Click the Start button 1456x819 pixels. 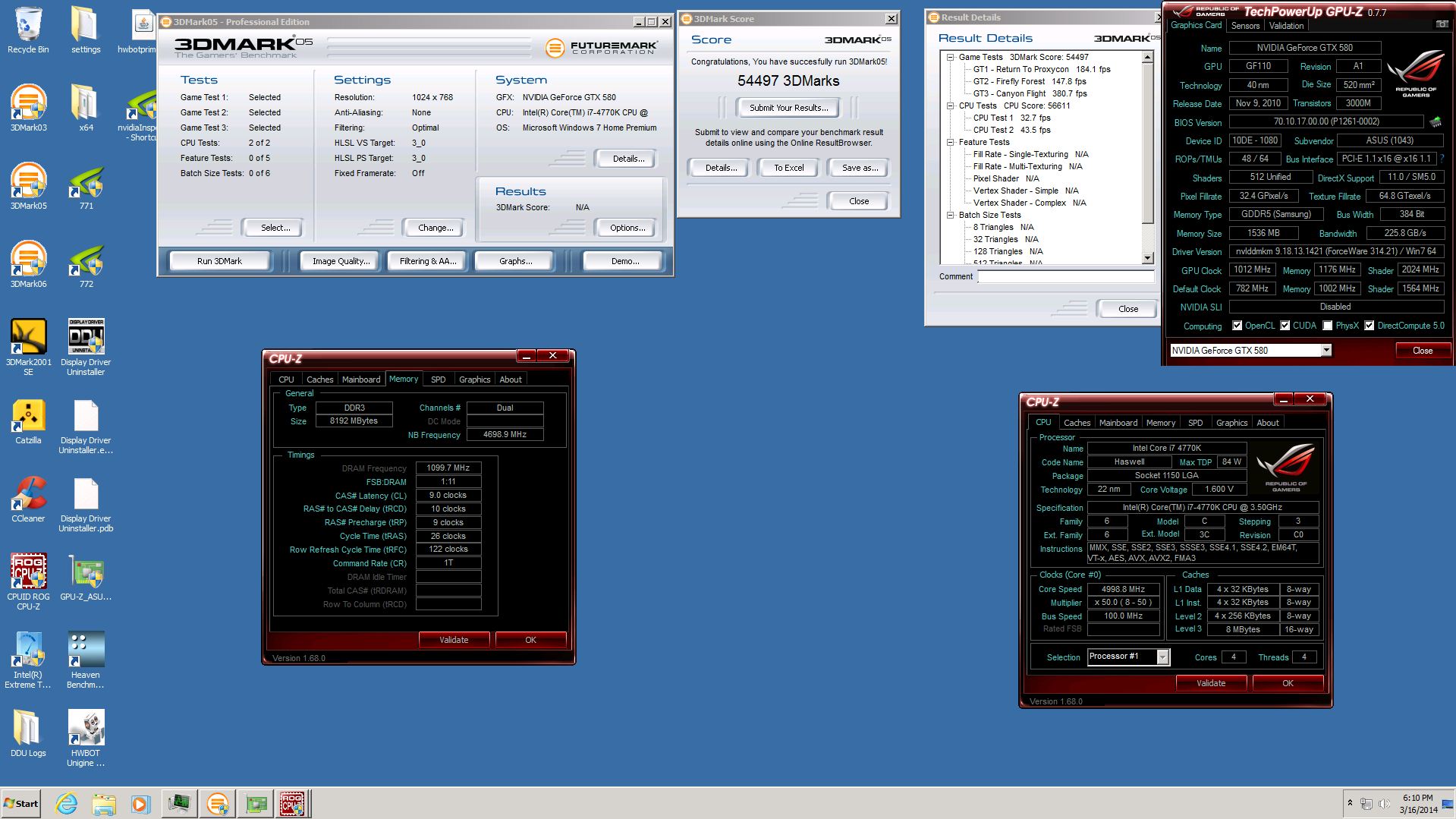tap(20, 803)
